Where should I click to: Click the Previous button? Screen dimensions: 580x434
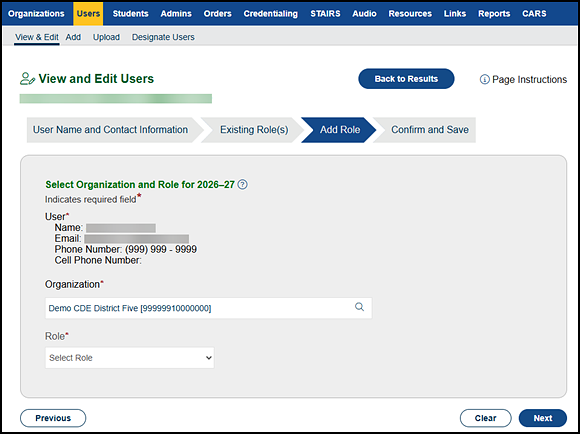pos(53,418)
